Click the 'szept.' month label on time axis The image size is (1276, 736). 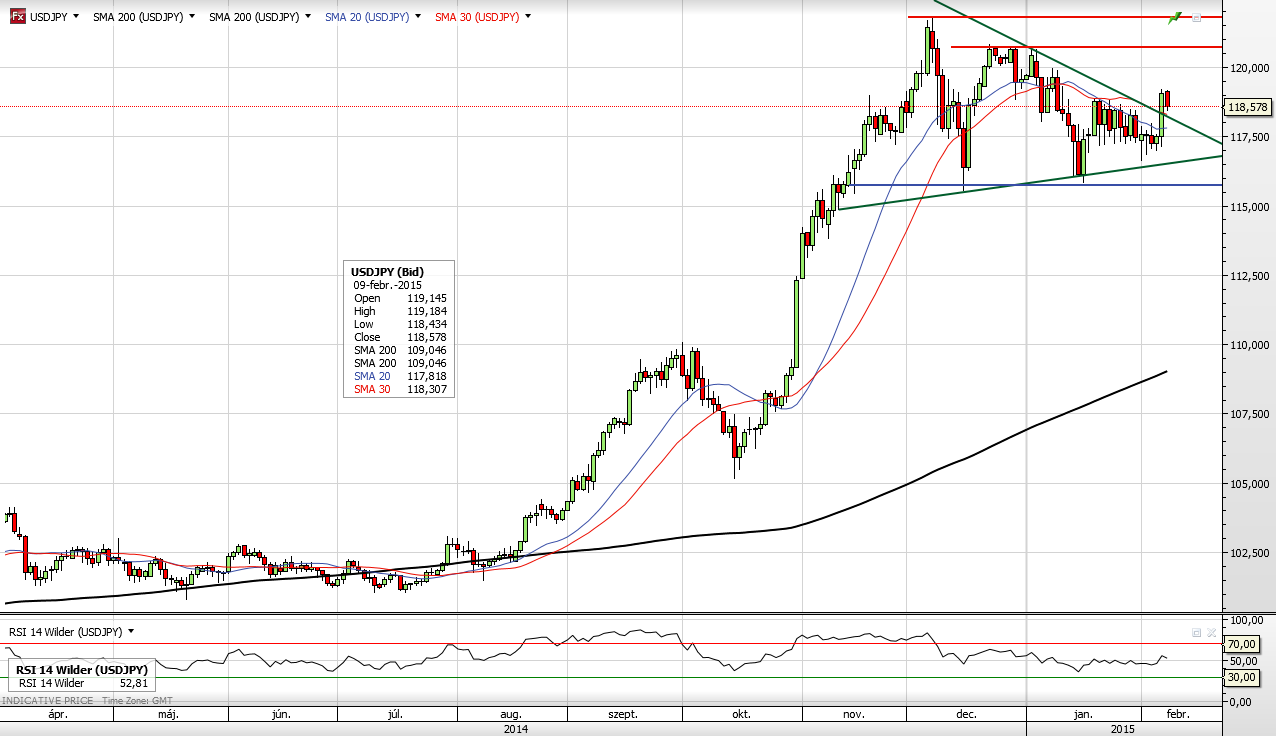[624, 715]
